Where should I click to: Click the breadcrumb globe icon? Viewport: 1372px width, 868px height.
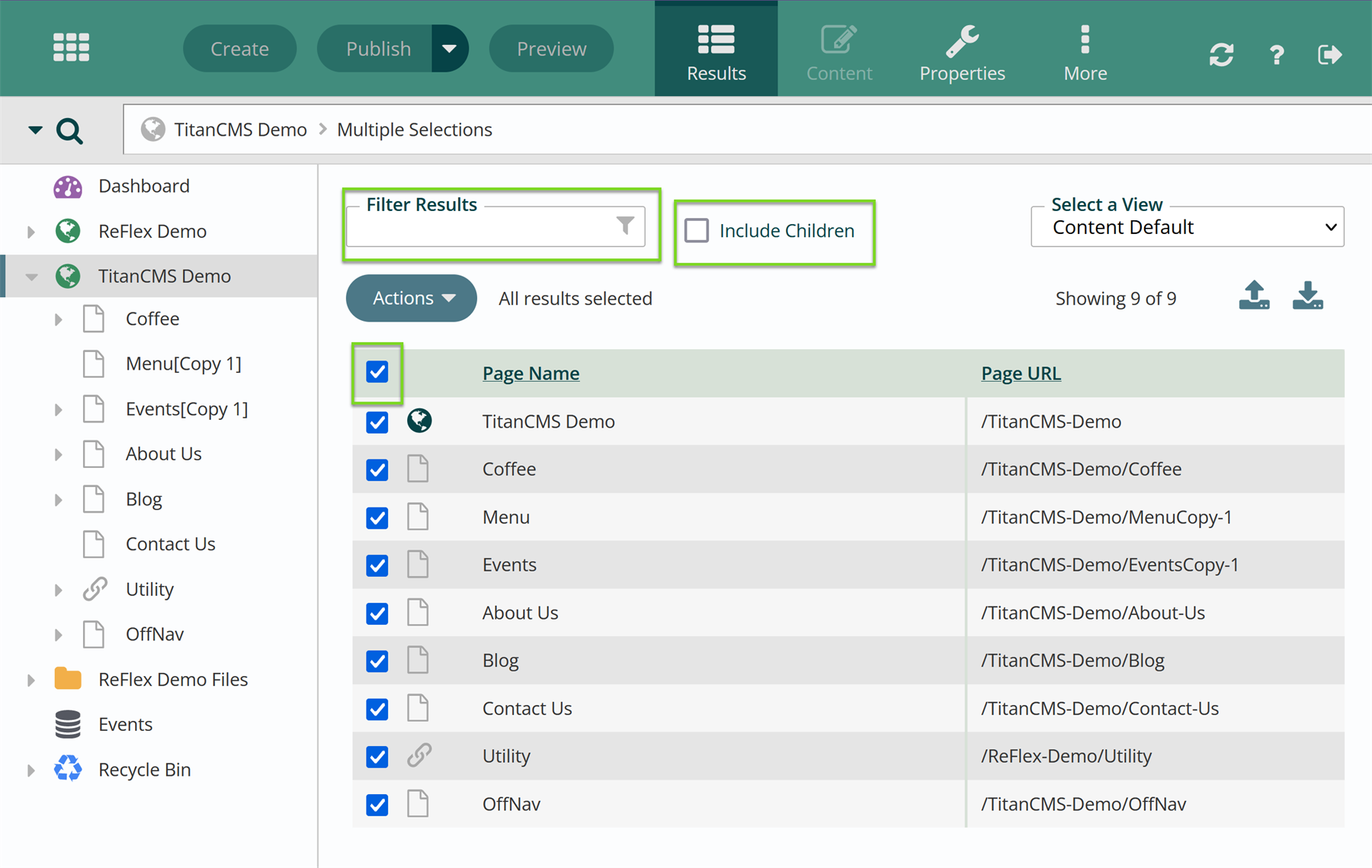[x=153, y=130]
